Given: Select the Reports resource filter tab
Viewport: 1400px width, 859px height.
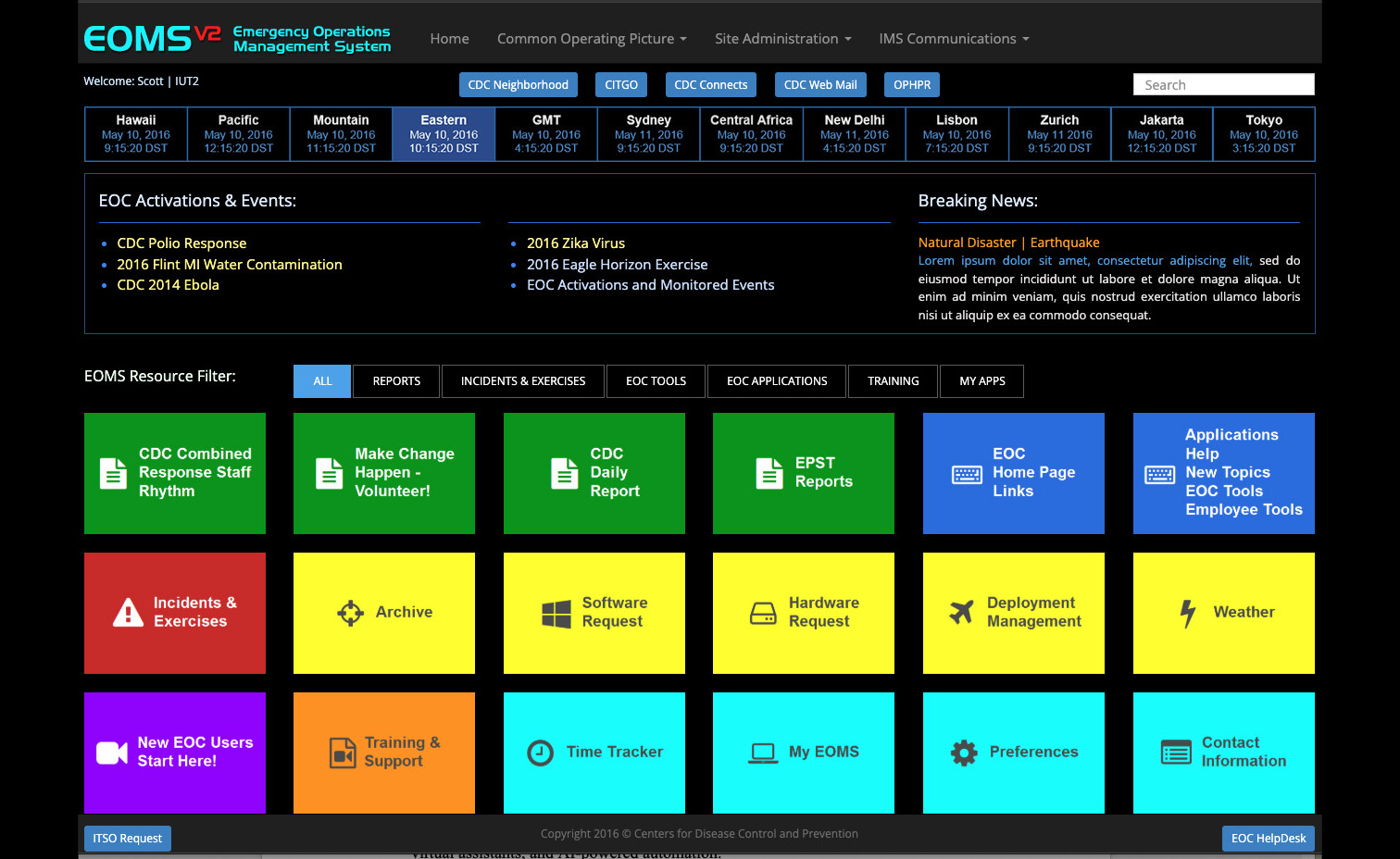Looking at the screenshot, I should 396,381.
